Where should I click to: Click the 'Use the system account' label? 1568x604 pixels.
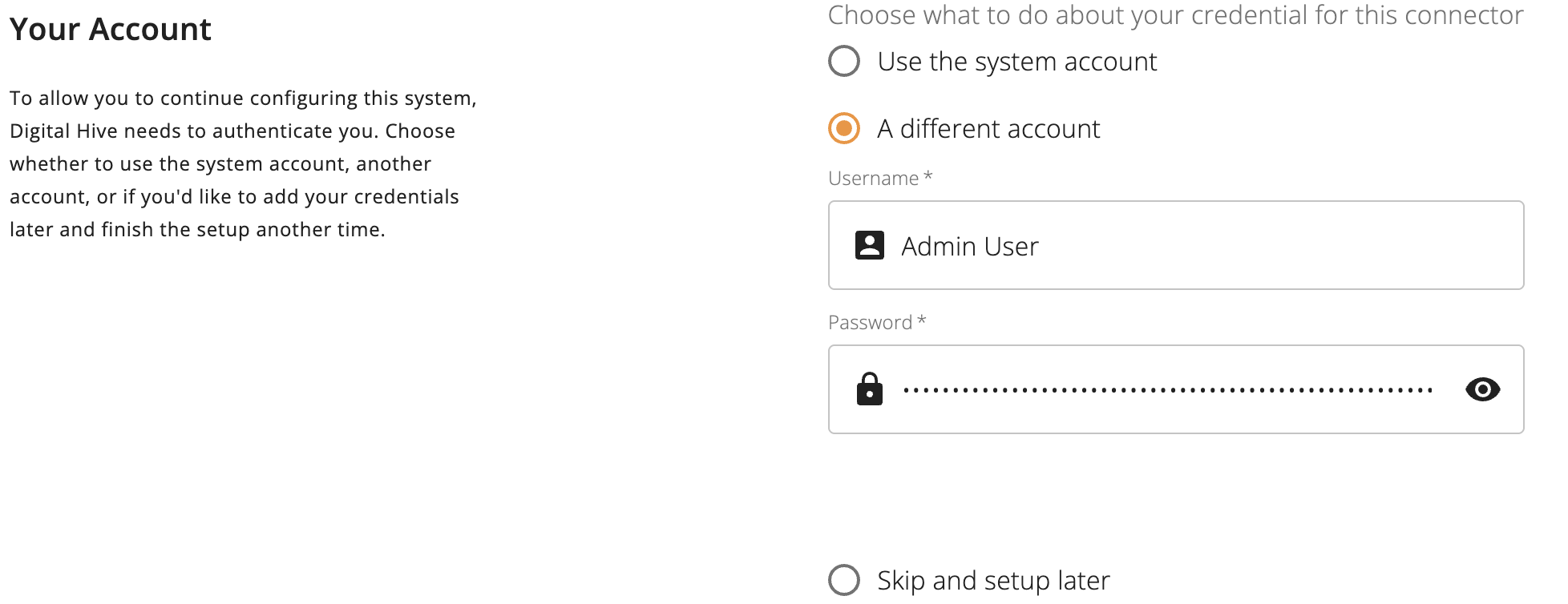point(1017,62)
